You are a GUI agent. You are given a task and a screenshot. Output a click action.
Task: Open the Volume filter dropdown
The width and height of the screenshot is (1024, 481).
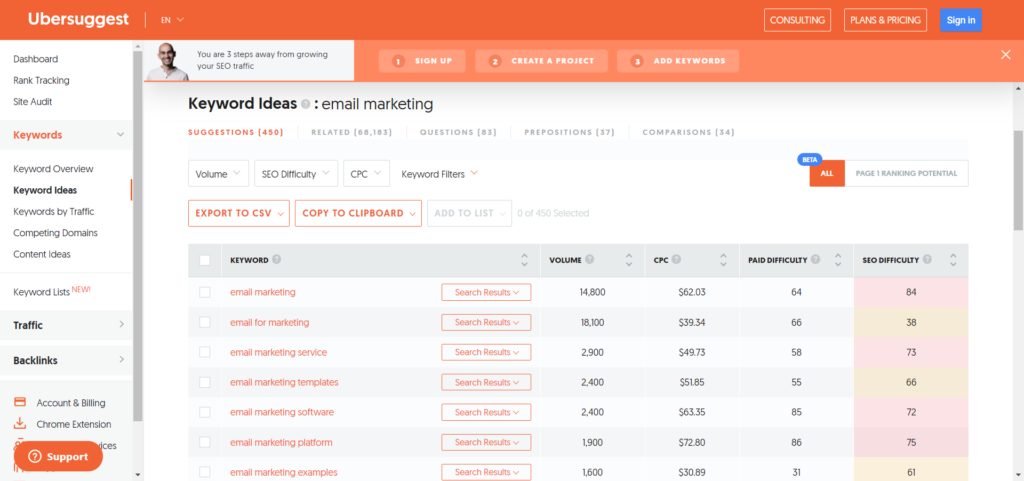(x=218, y=174)
